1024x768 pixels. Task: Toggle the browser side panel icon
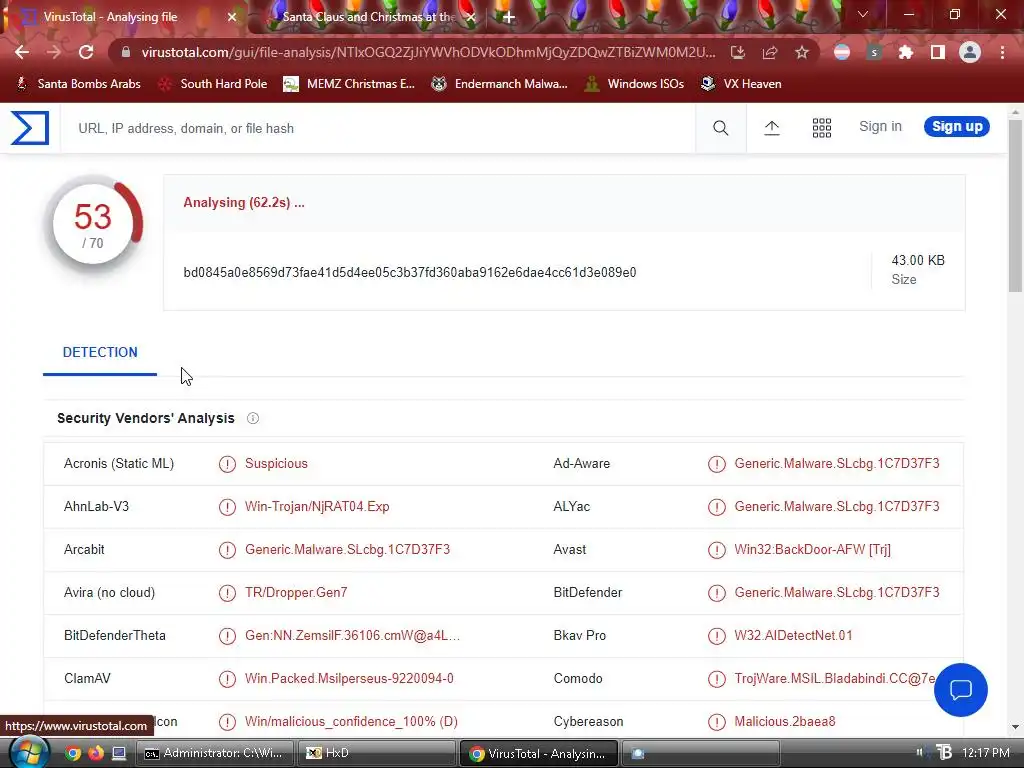[x=937, y=52]
